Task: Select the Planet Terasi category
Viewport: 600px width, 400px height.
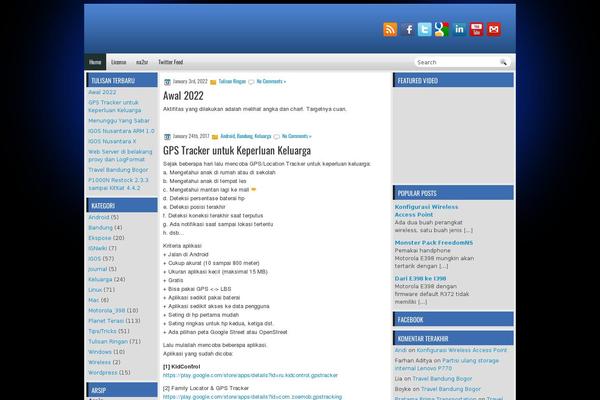Action: [106, 321]
